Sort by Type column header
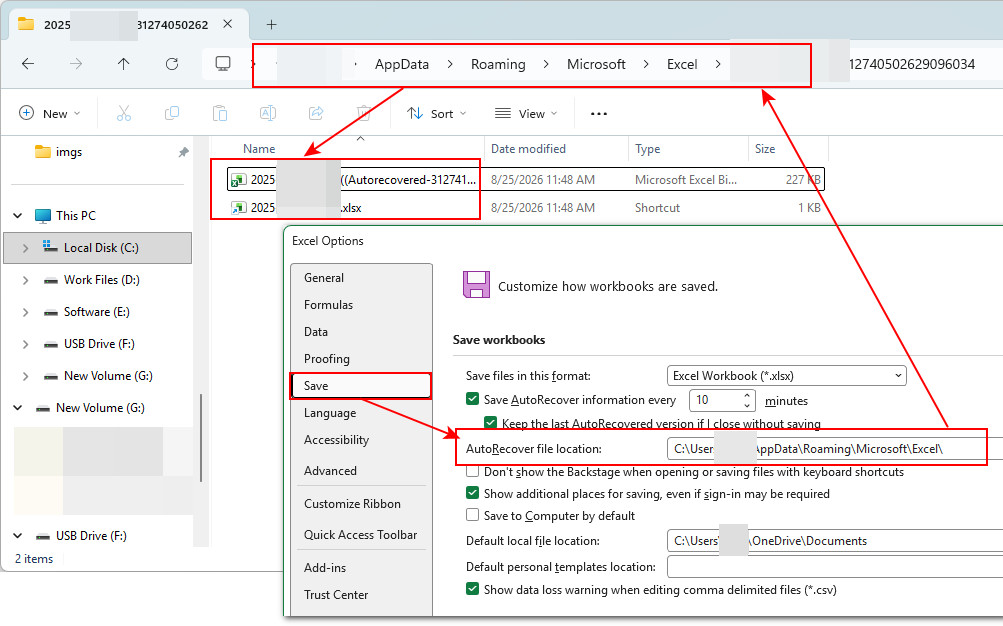 click(x=647, y=149)
